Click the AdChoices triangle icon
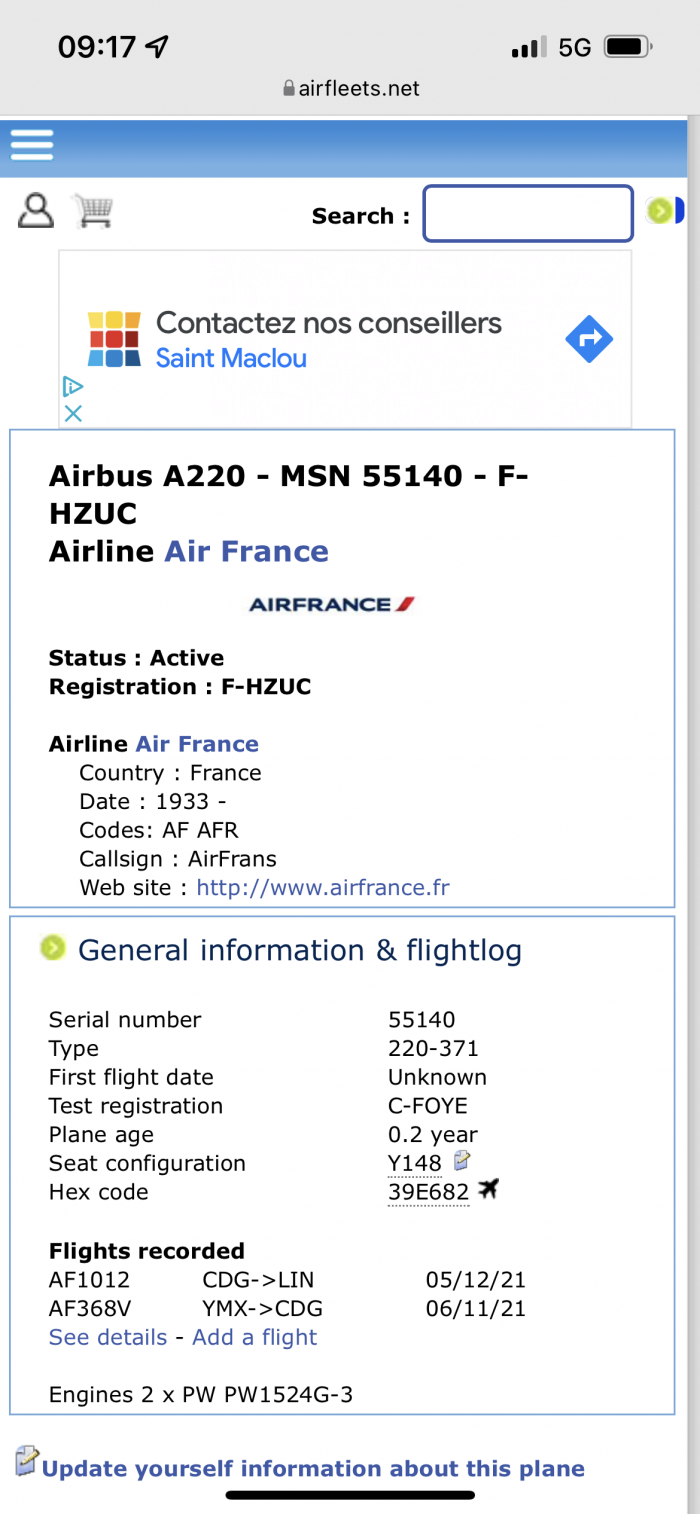The width and height of the screenshot is (700, 1514). (72, 386)
